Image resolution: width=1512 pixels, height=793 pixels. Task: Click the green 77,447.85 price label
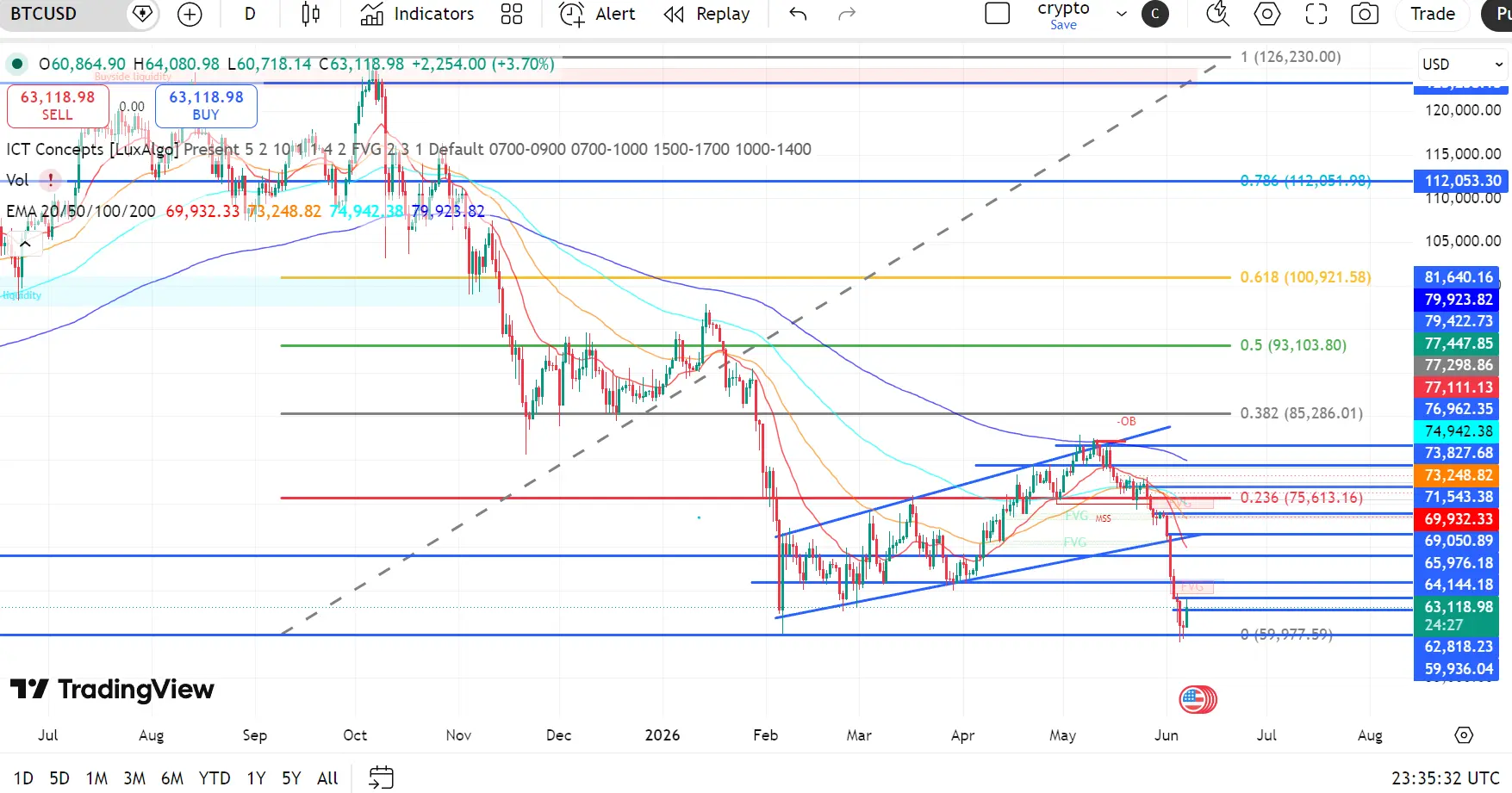pos(1458,344)
